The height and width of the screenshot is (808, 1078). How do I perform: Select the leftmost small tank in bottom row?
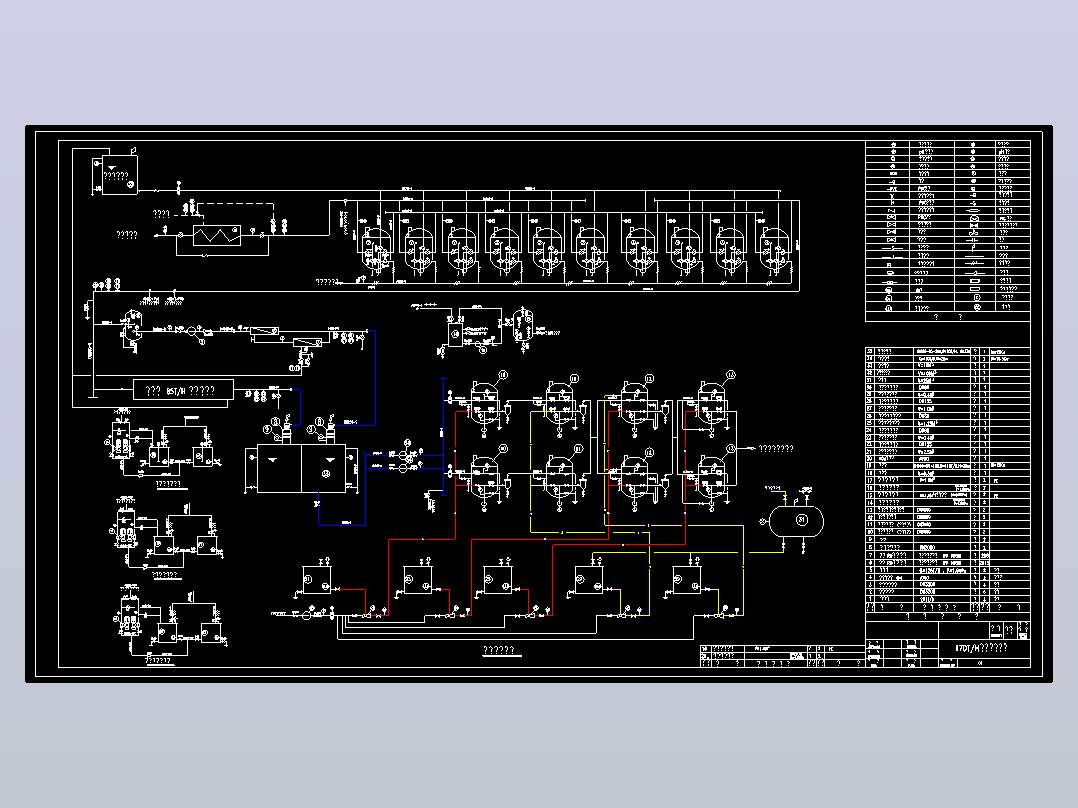pos(317,580)
